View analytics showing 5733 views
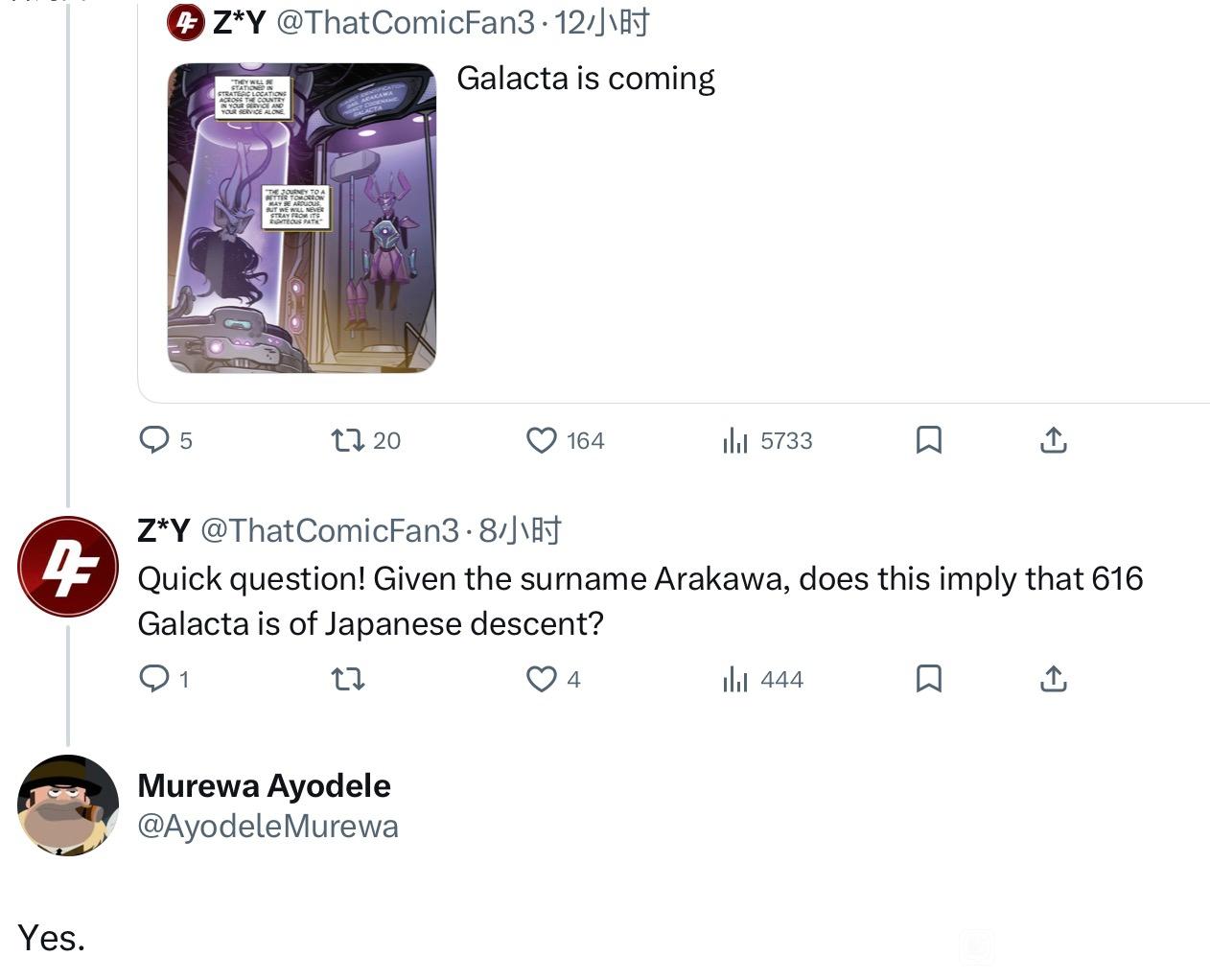Screen dimensions: 1210x980 point(735,440)
